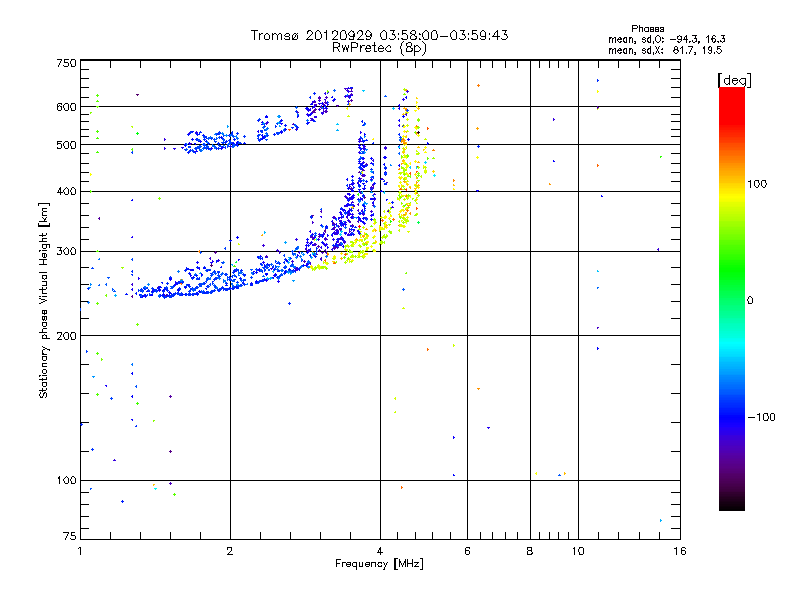Click the x-axis '1' tick label
The width and height of the screenshot is (800, 600).
[x=80, y=551]
